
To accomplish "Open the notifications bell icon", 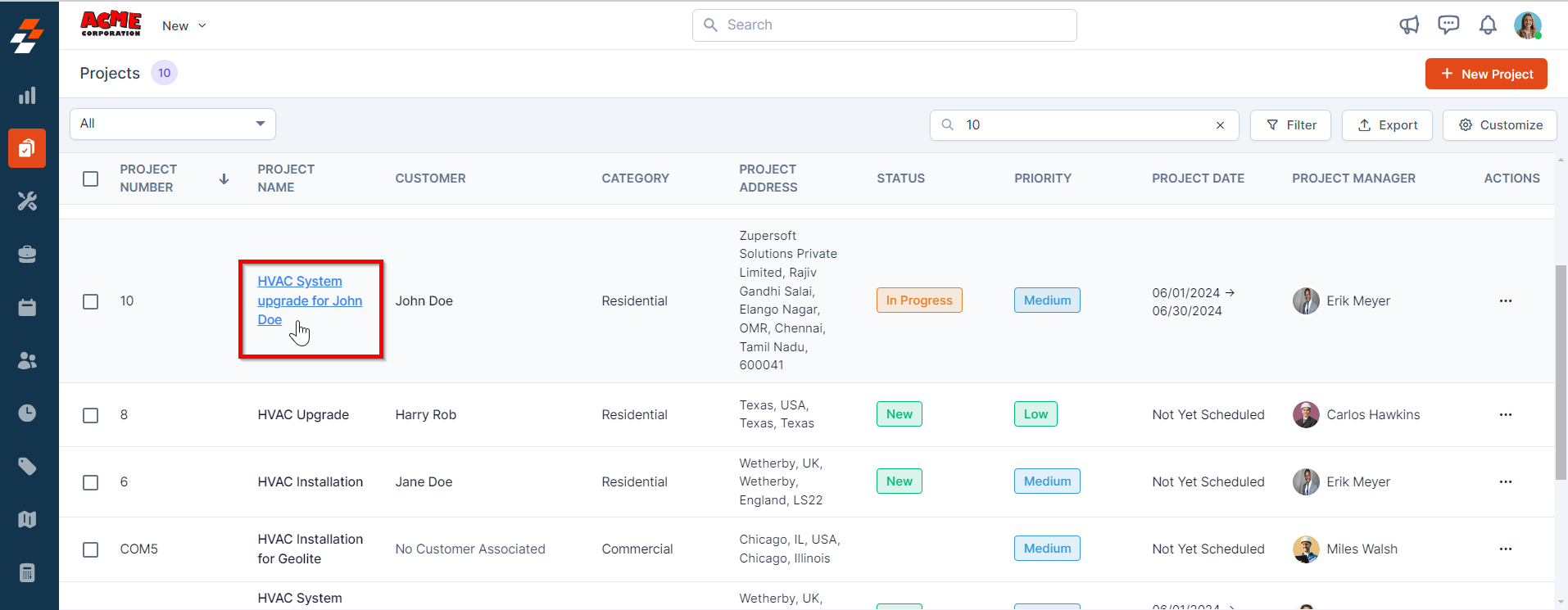I will tap(1488, 25).
